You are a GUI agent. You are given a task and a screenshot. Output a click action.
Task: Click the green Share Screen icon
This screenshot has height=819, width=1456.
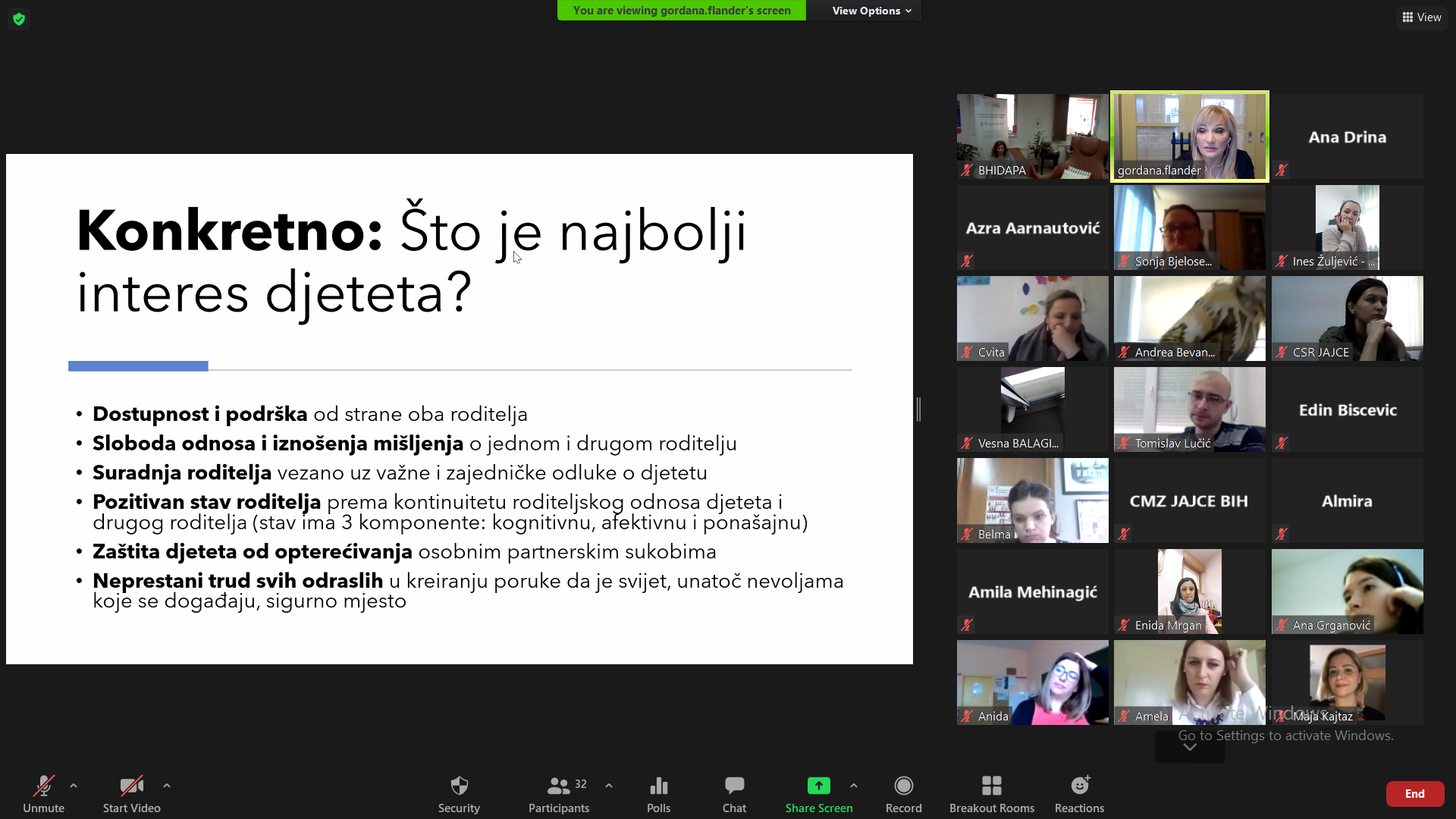tap(818, 786)
